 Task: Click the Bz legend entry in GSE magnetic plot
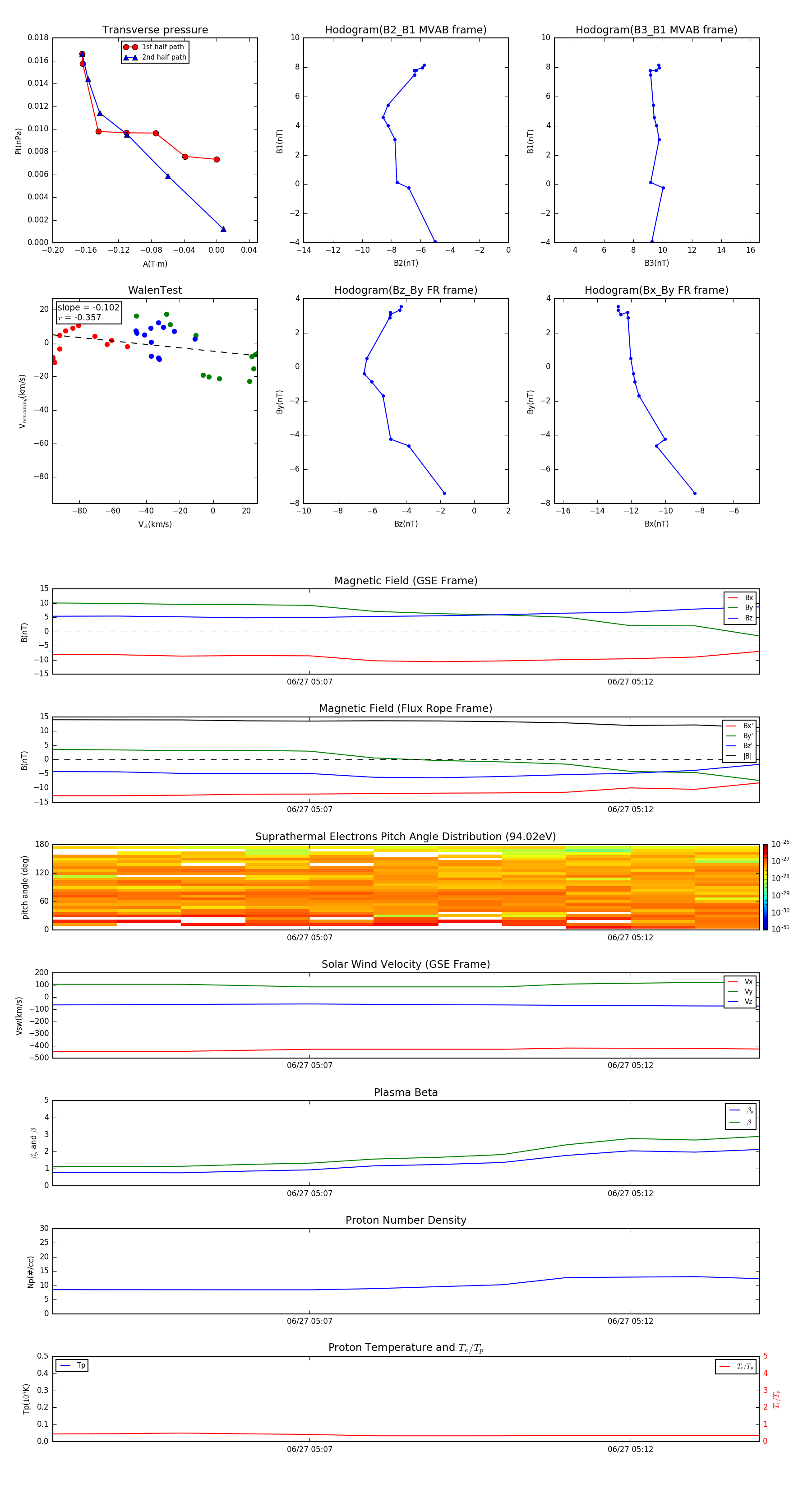[740, 618]
